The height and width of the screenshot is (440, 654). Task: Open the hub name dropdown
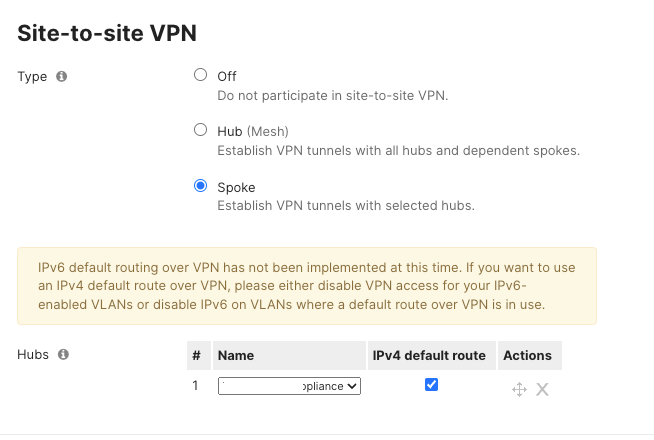(289, 386)
